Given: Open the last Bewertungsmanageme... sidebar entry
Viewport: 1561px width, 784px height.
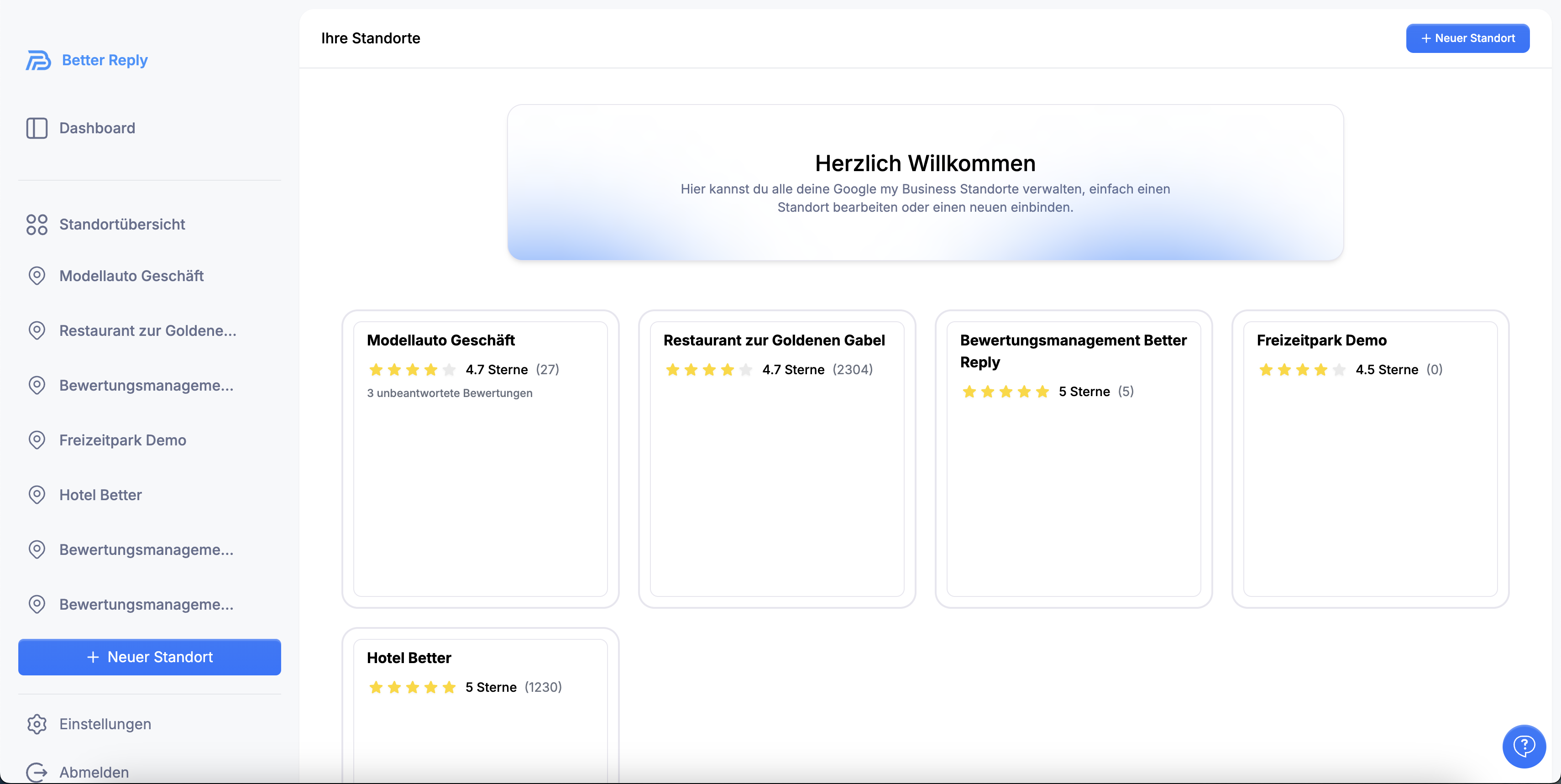Looking at the screenshot, I should pos(146,605).
